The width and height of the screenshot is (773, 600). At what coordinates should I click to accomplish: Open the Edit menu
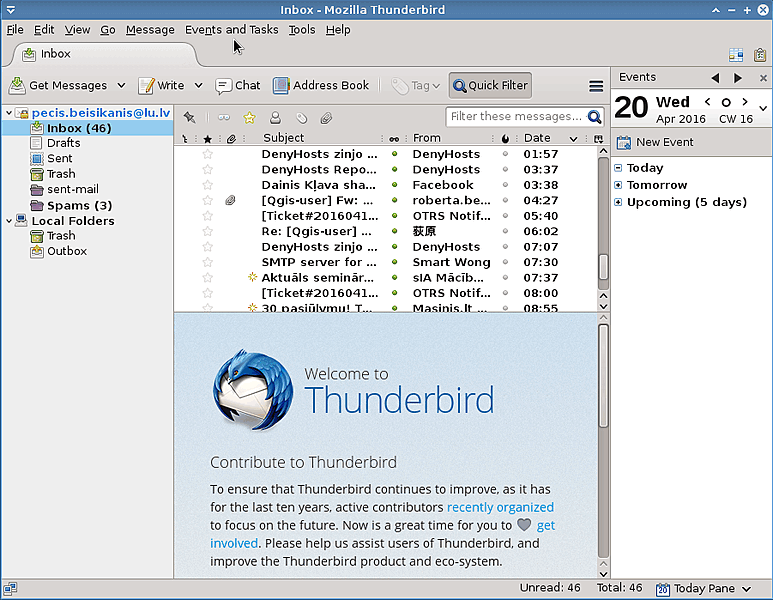[x=44, y=30]
